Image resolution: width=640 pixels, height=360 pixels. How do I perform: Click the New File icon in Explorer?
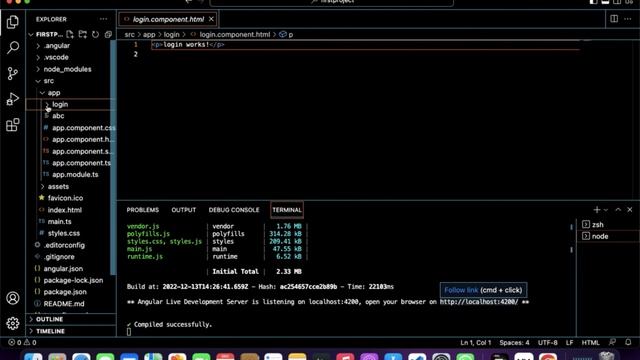(70, 34)
